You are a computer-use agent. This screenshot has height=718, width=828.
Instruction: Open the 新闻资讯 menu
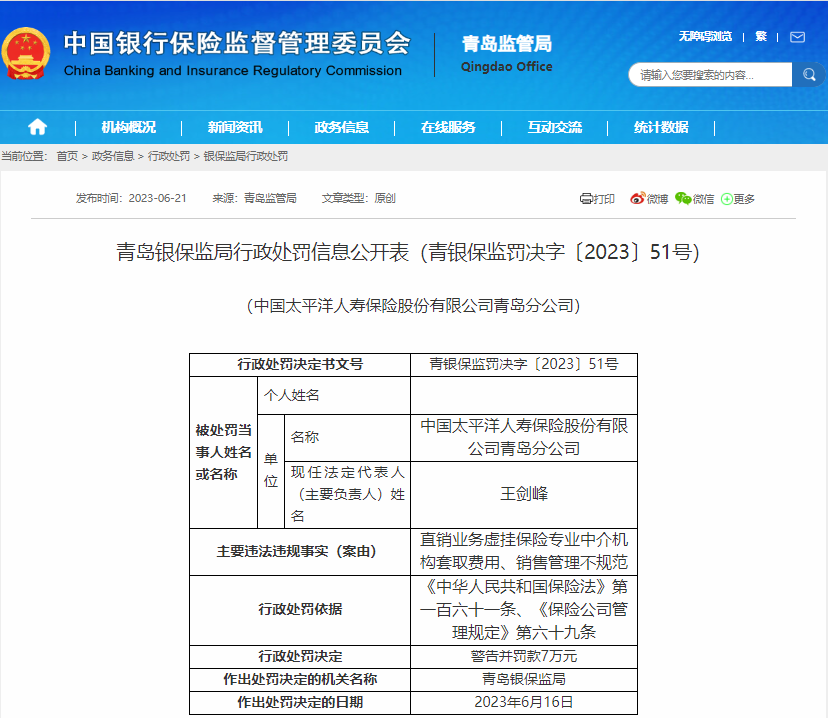[x=235, y=127]
